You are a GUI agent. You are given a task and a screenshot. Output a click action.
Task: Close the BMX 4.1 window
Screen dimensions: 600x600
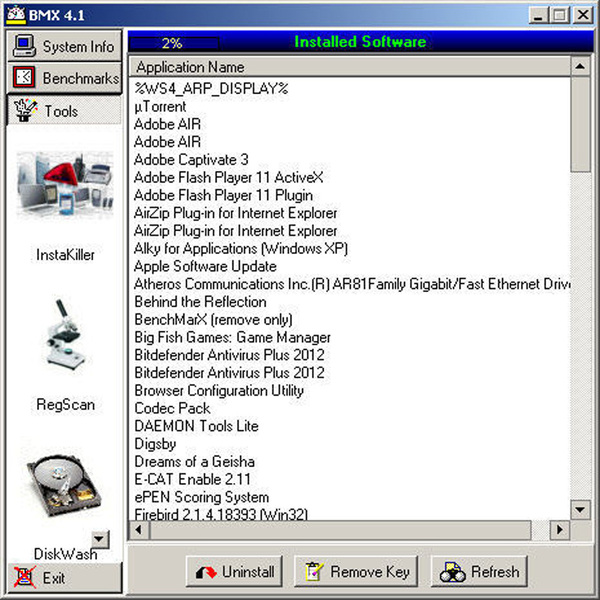click(583, 15)
